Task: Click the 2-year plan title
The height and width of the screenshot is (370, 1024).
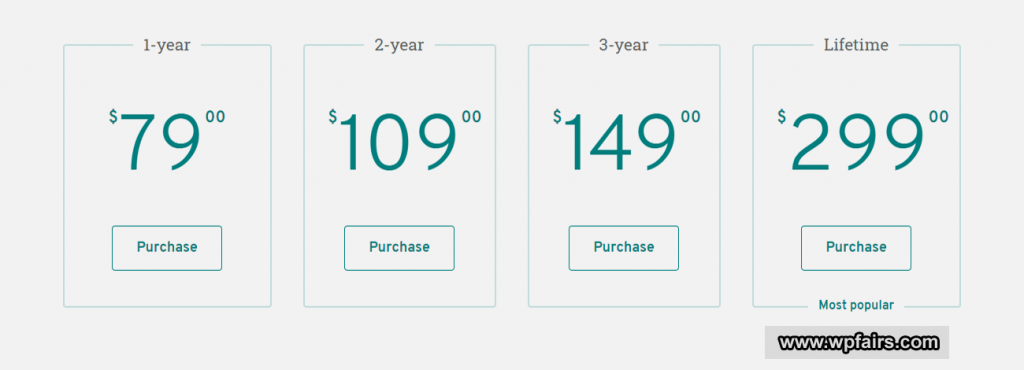Action: (399, 45)
